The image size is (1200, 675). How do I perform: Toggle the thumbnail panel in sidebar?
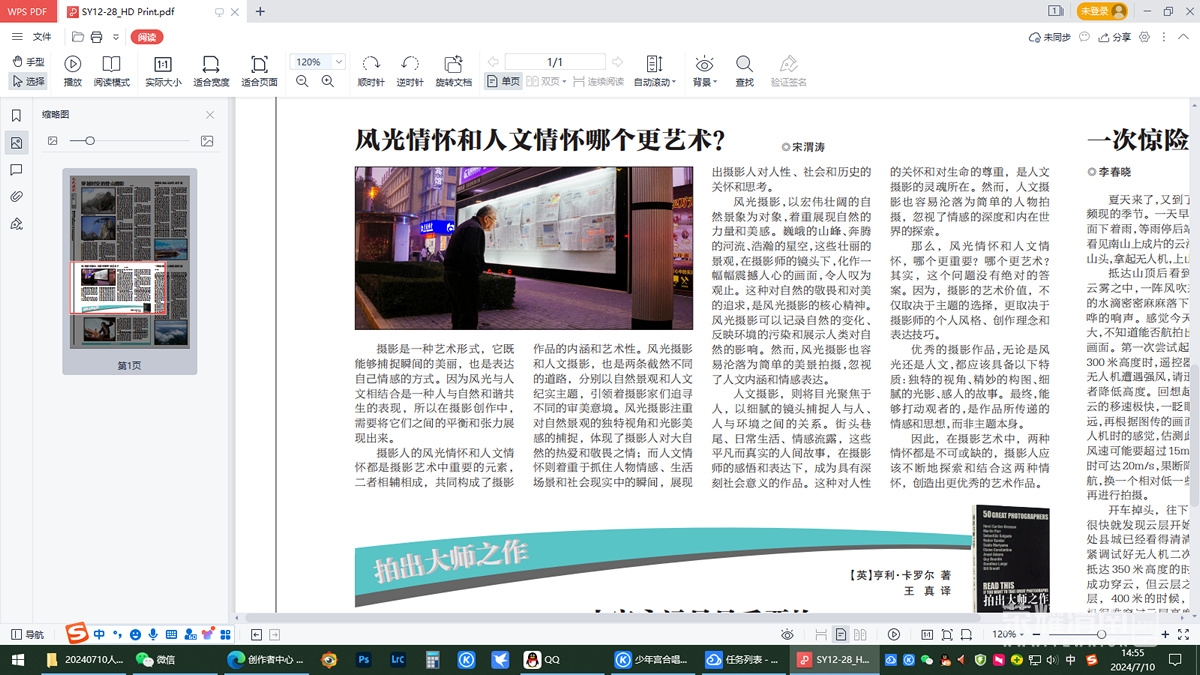click(x=16, y=143)
